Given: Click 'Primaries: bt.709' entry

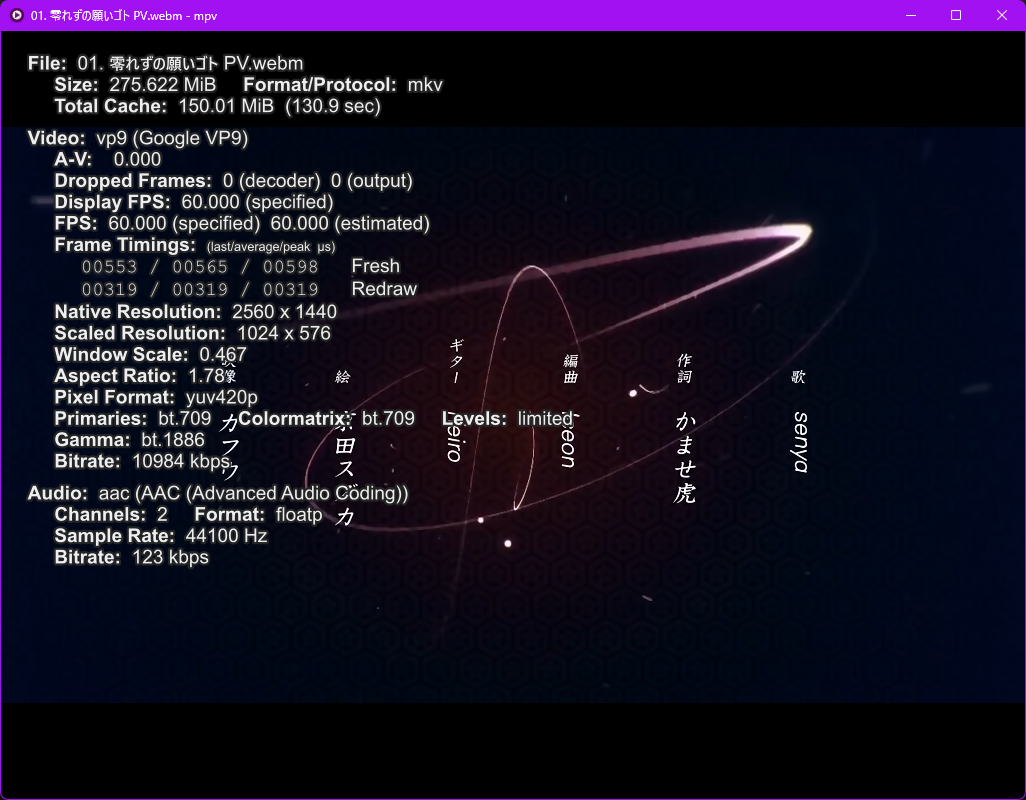Looking at the screenshot, I should (133, 419).
